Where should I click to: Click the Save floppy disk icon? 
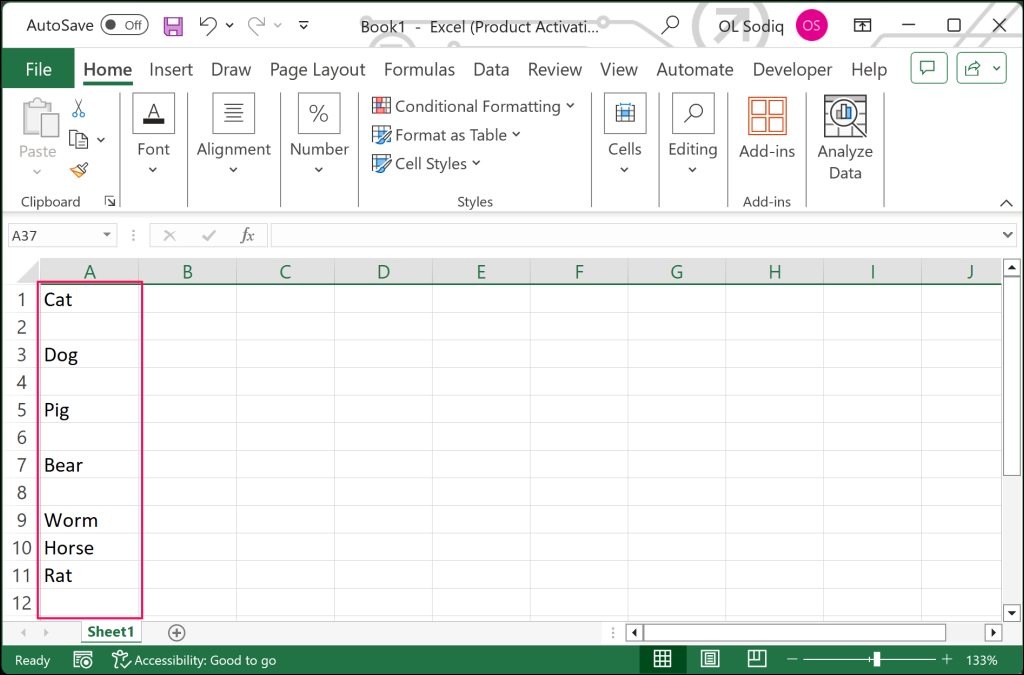tap(173, 26)
